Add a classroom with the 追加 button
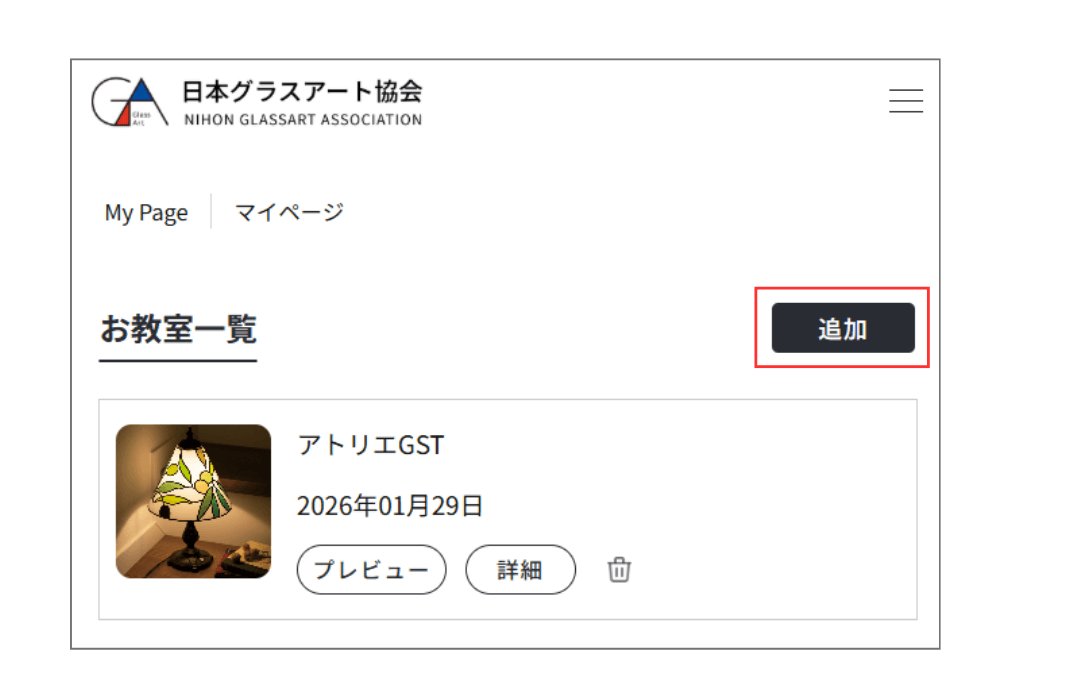Screen dimensions: 1080x691 click(x=843, y=328)
